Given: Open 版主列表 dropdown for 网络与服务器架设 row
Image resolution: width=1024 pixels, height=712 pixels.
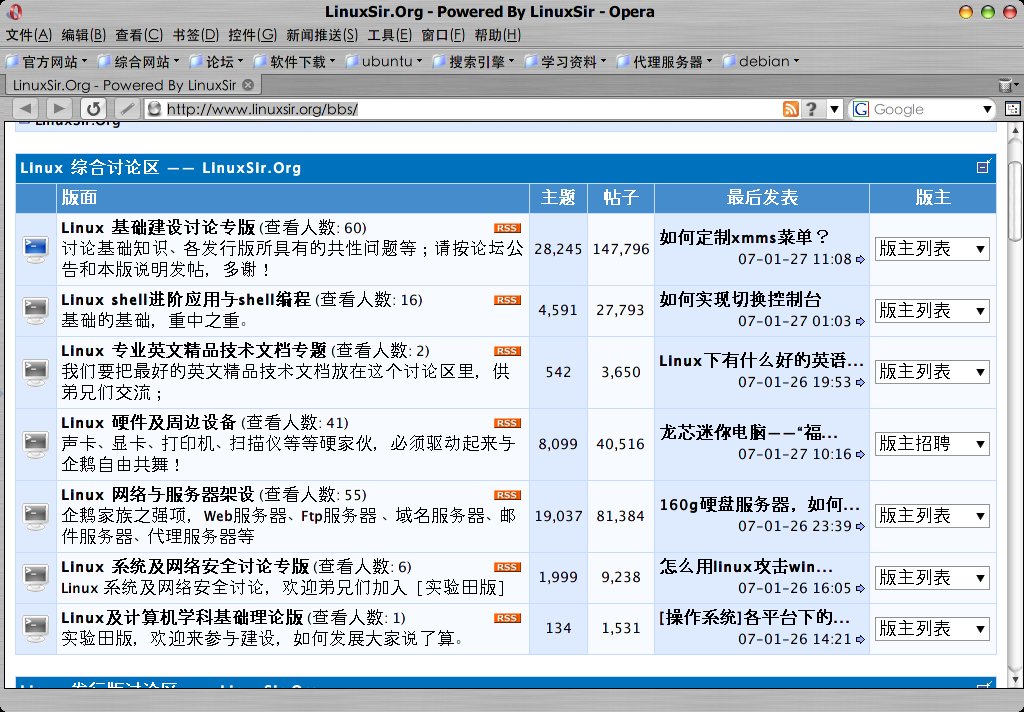Looking at the screenshot, I should (932, 515).
